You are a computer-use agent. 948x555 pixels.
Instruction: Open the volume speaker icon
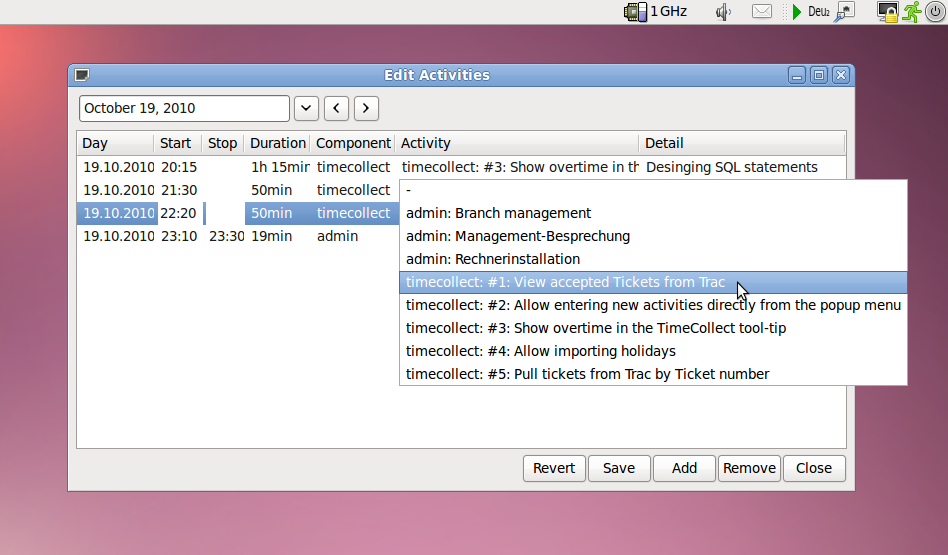point(725,12)
